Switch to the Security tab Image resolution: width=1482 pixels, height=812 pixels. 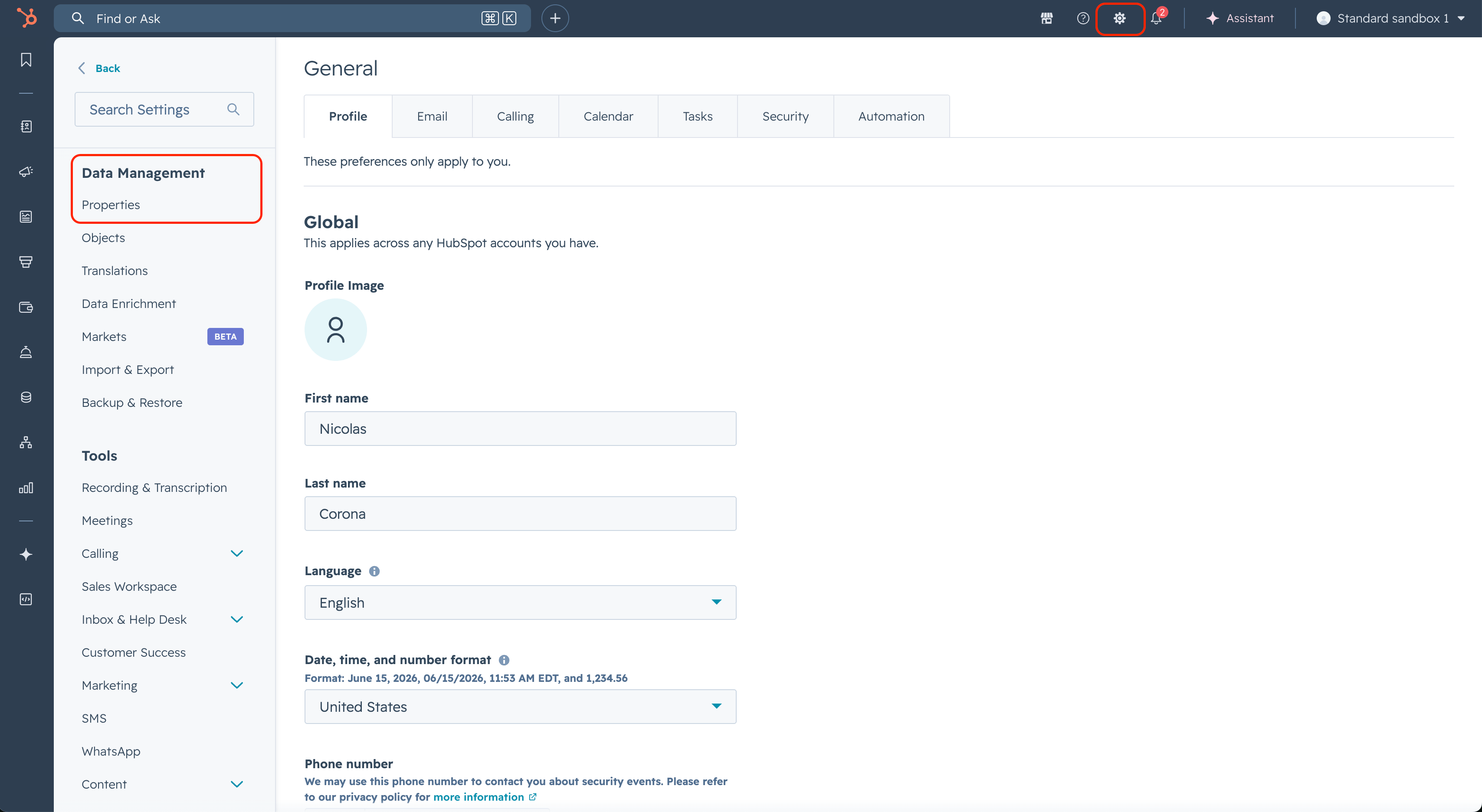[x=785, y=116]
